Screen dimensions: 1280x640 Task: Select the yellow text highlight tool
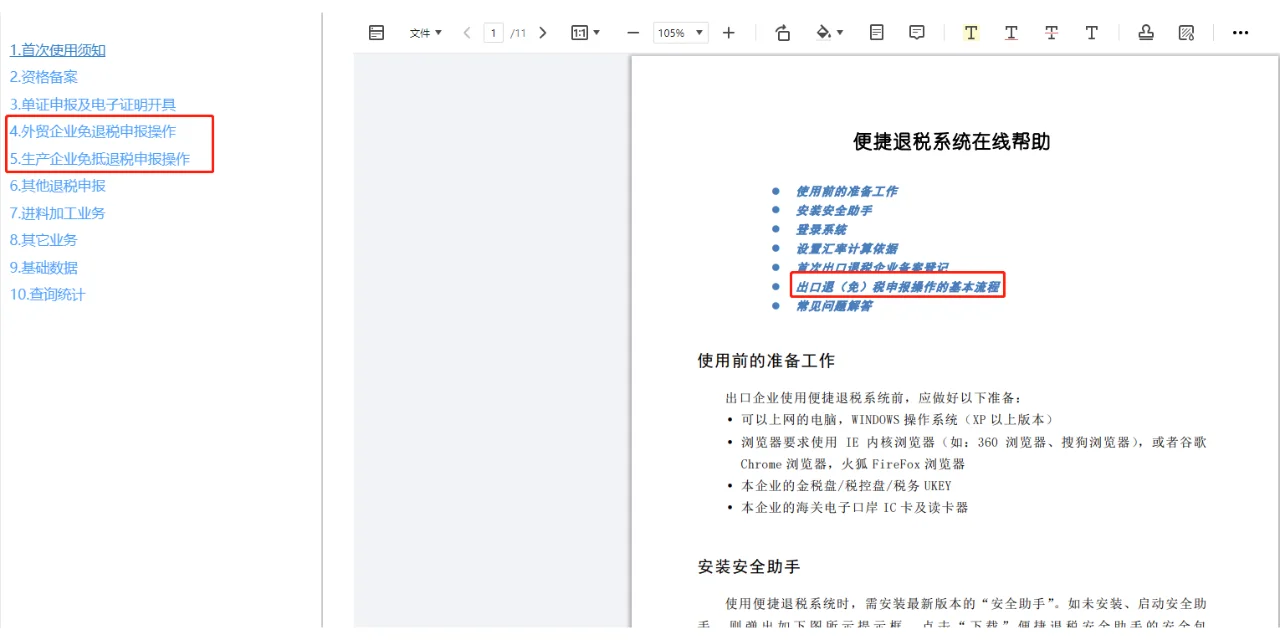point(970,32)
